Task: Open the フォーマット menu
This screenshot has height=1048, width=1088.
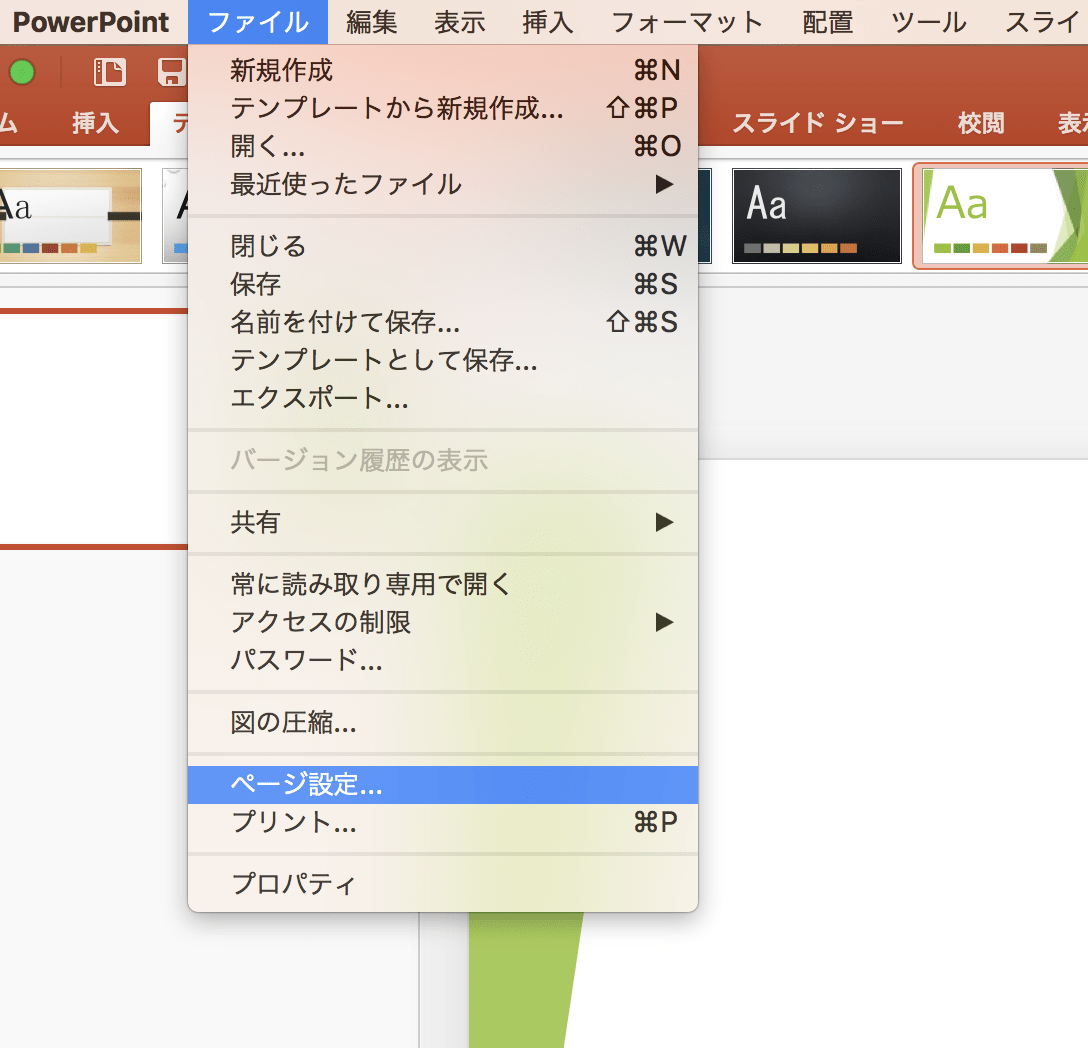Action: click(686, 22)
